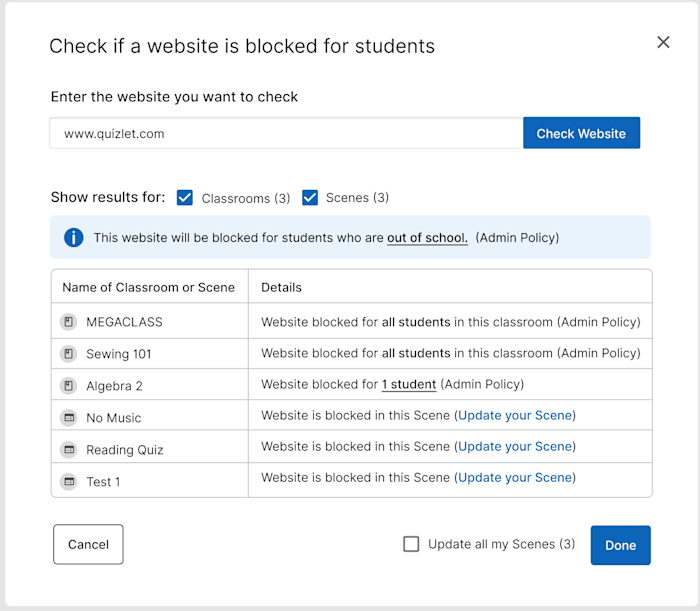The image size is (700, 611).
Task: Uncheck the Scenes (3) checkbox
Action: tap(310, 197)
